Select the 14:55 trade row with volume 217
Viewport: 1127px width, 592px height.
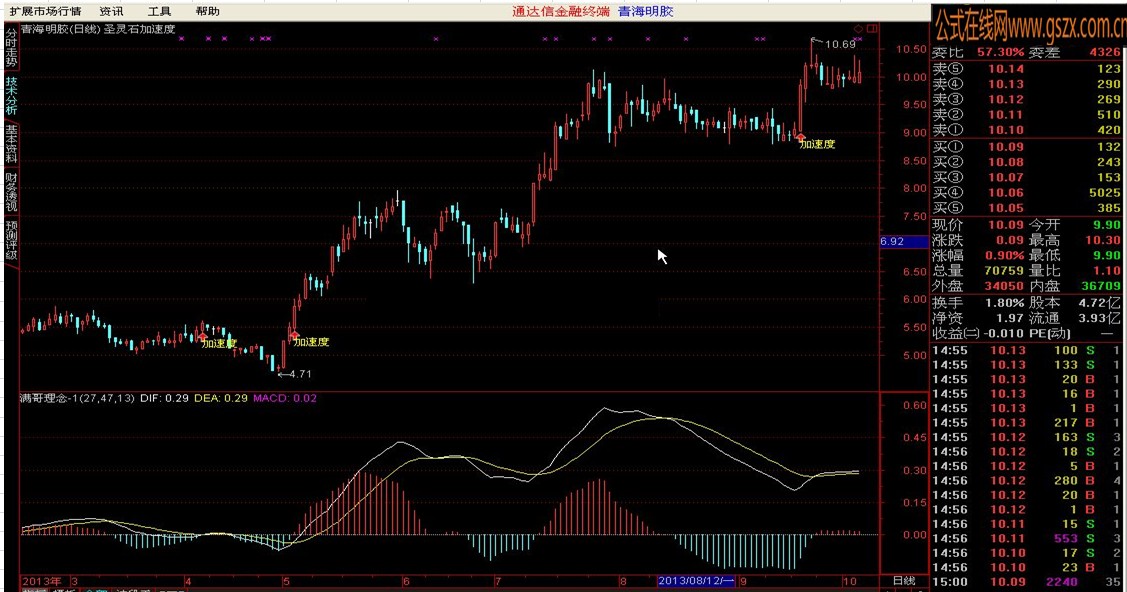tap(1026, 422)
